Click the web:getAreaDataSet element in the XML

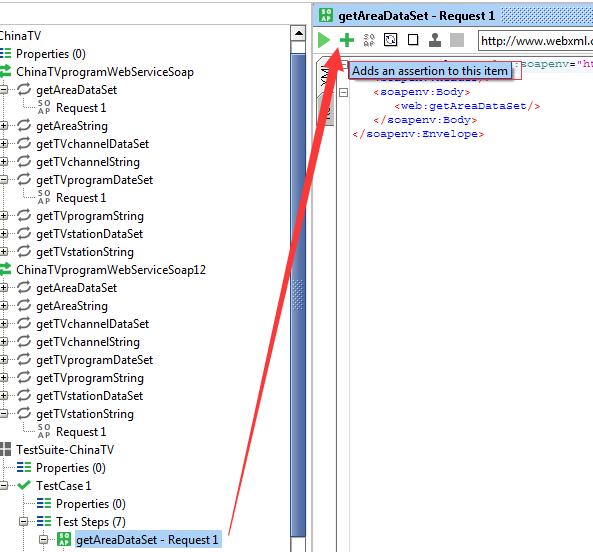467,106
